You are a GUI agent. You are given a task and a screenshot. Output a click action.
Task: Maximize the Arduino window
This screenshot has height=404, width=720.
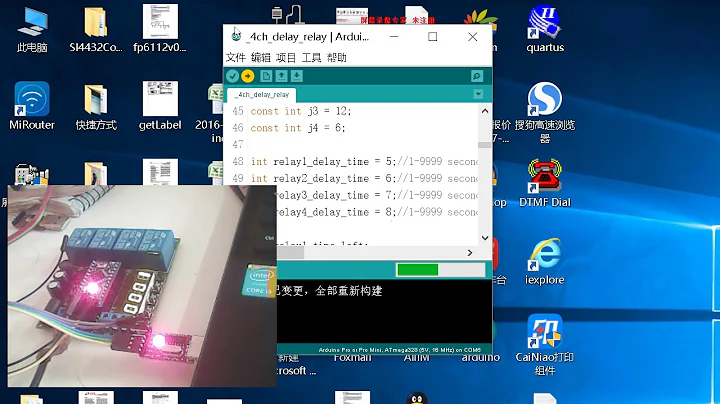tap(433, 37)
